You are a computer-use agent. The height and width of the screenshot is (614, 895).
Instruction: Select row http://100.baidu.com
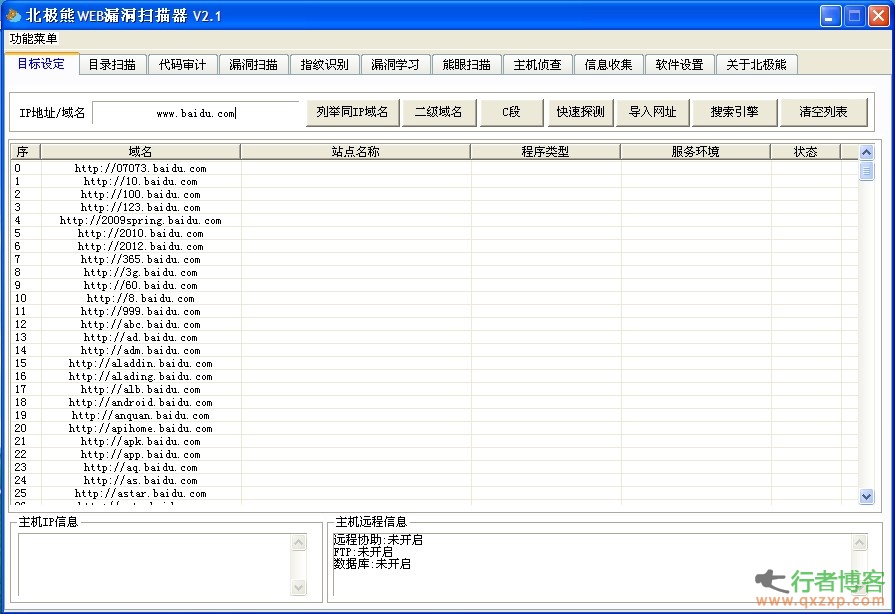(434, 195)
